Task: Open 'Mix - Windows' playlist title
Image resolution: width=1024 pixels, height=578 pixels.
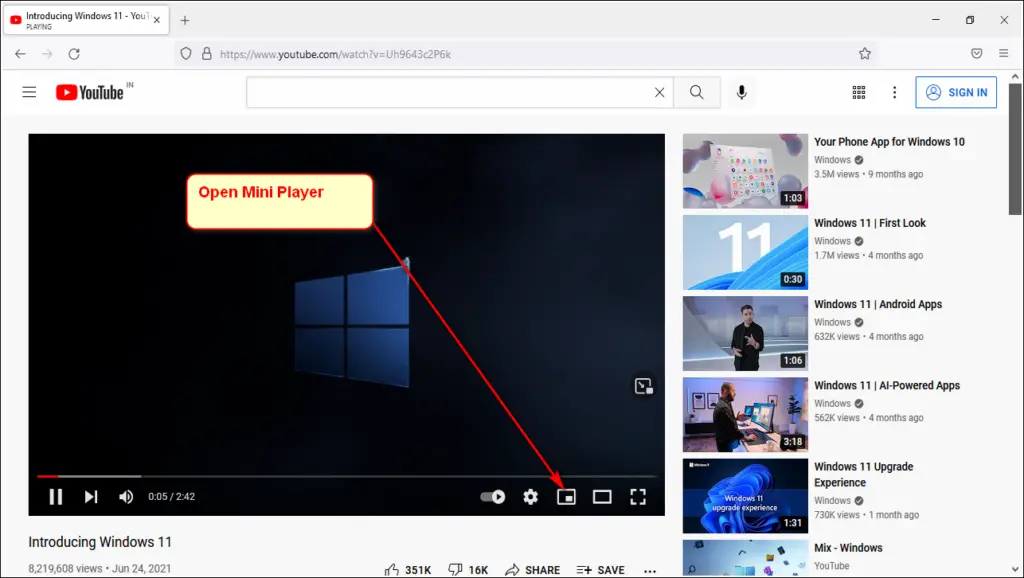Action: pyautogui.click(x=848, y=548)
